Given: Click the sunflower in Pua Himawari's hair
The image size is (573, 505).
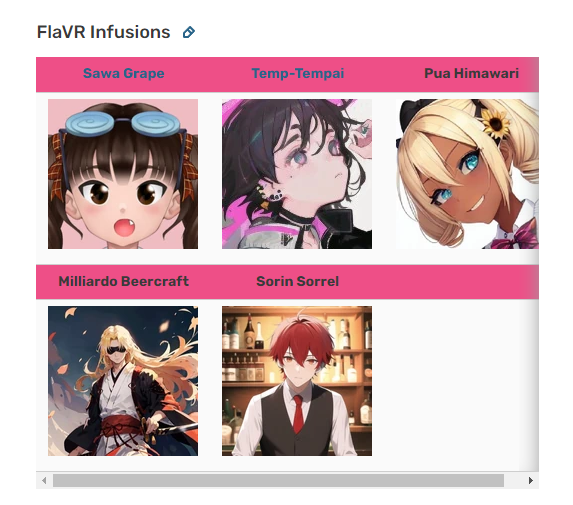Looking at the screenshot, I should point(496,123).
